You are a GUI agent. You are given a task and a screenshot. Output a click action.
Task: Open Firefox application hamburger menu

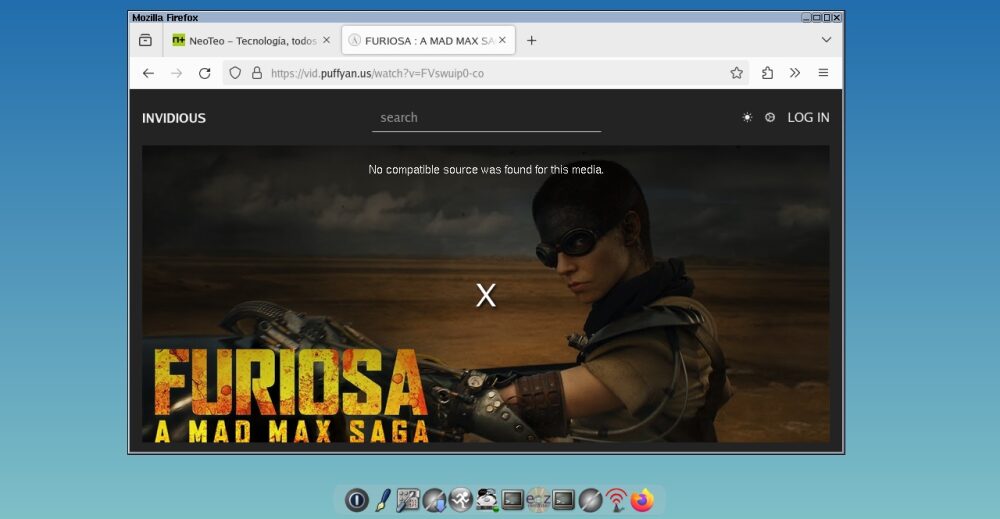(x=823, y=73)
